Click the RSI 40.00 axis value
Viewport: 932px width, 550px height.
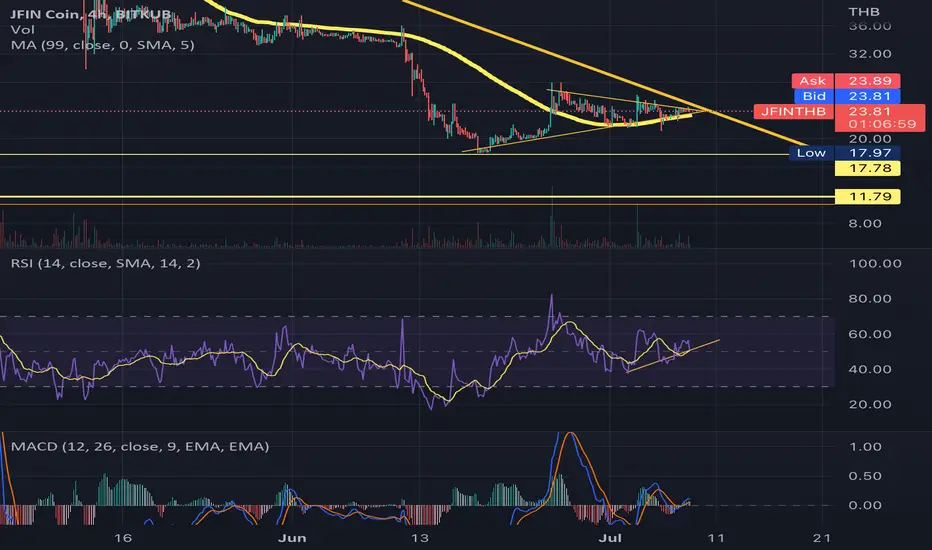click(870, 369)
